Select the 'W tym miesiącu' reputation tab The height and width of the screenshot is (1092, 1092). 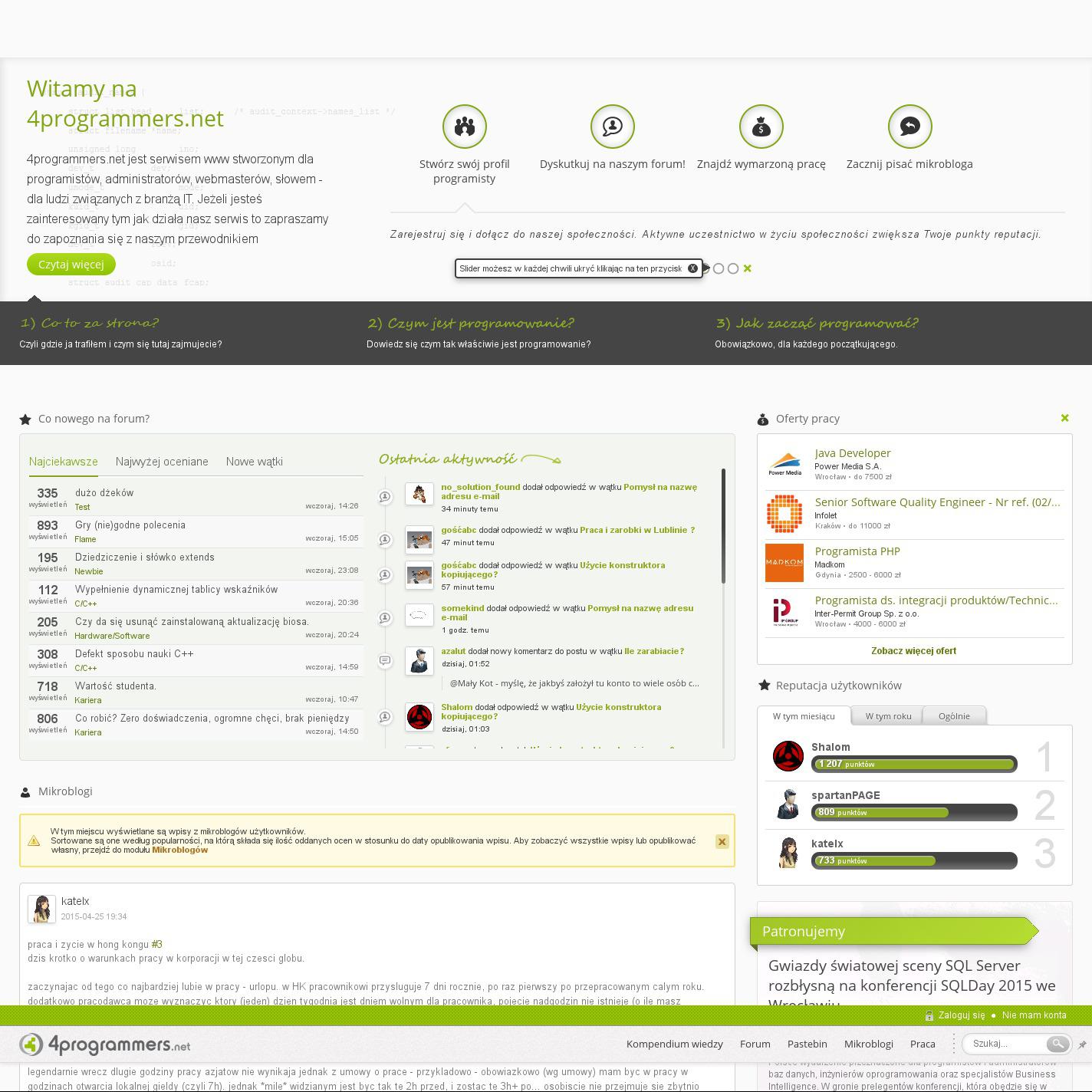804,716
